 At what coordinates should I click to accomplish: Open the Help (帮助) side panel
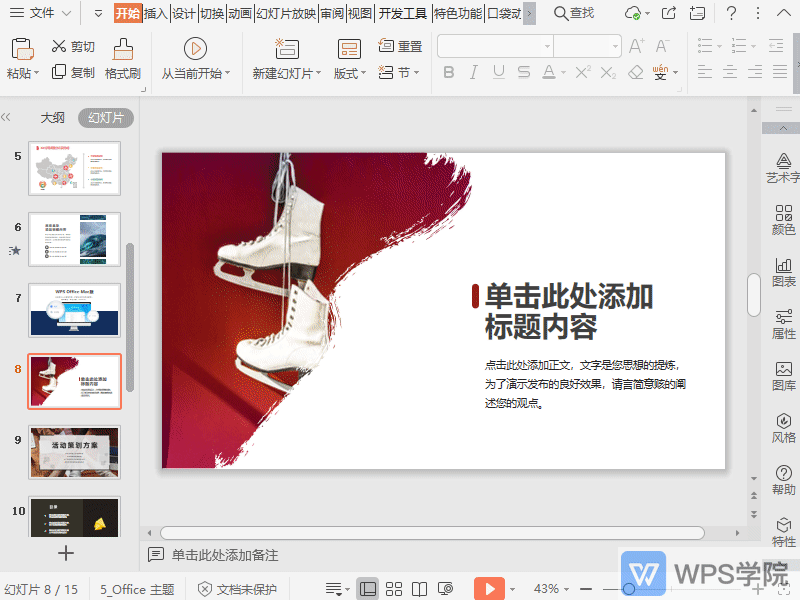[783, 481]
